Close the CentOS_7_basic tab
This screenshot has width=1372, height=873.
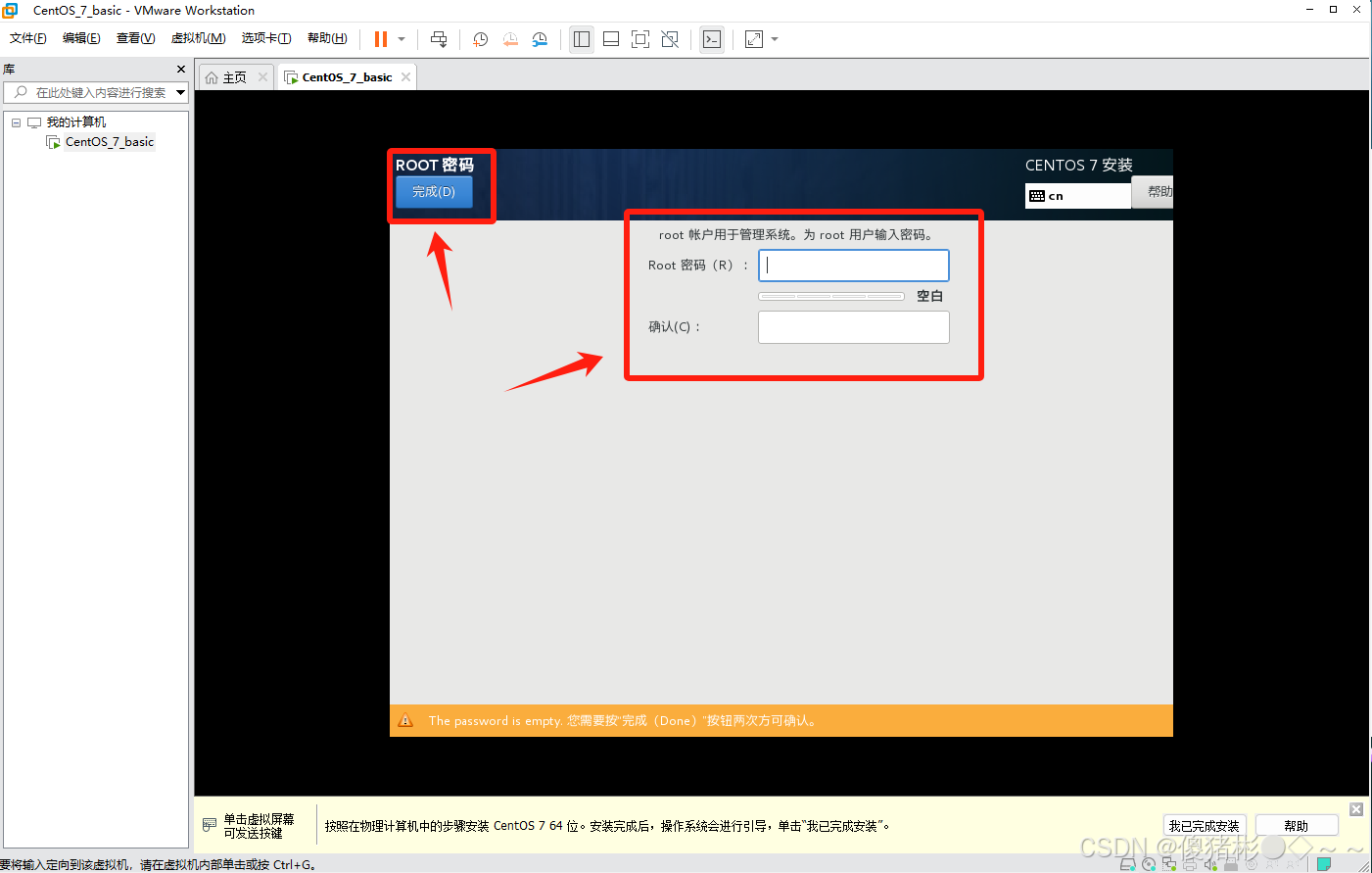click(405, 77)
